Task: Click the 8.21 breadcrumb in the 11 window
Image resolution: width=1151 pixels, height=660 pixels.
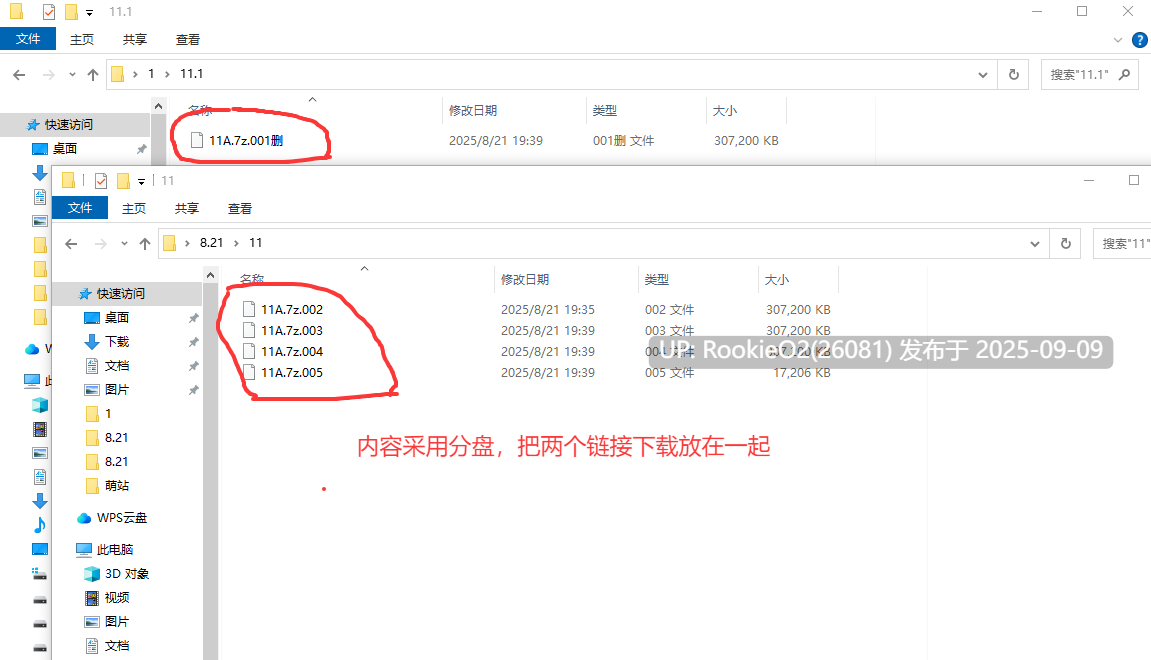Action: [211, 243]
